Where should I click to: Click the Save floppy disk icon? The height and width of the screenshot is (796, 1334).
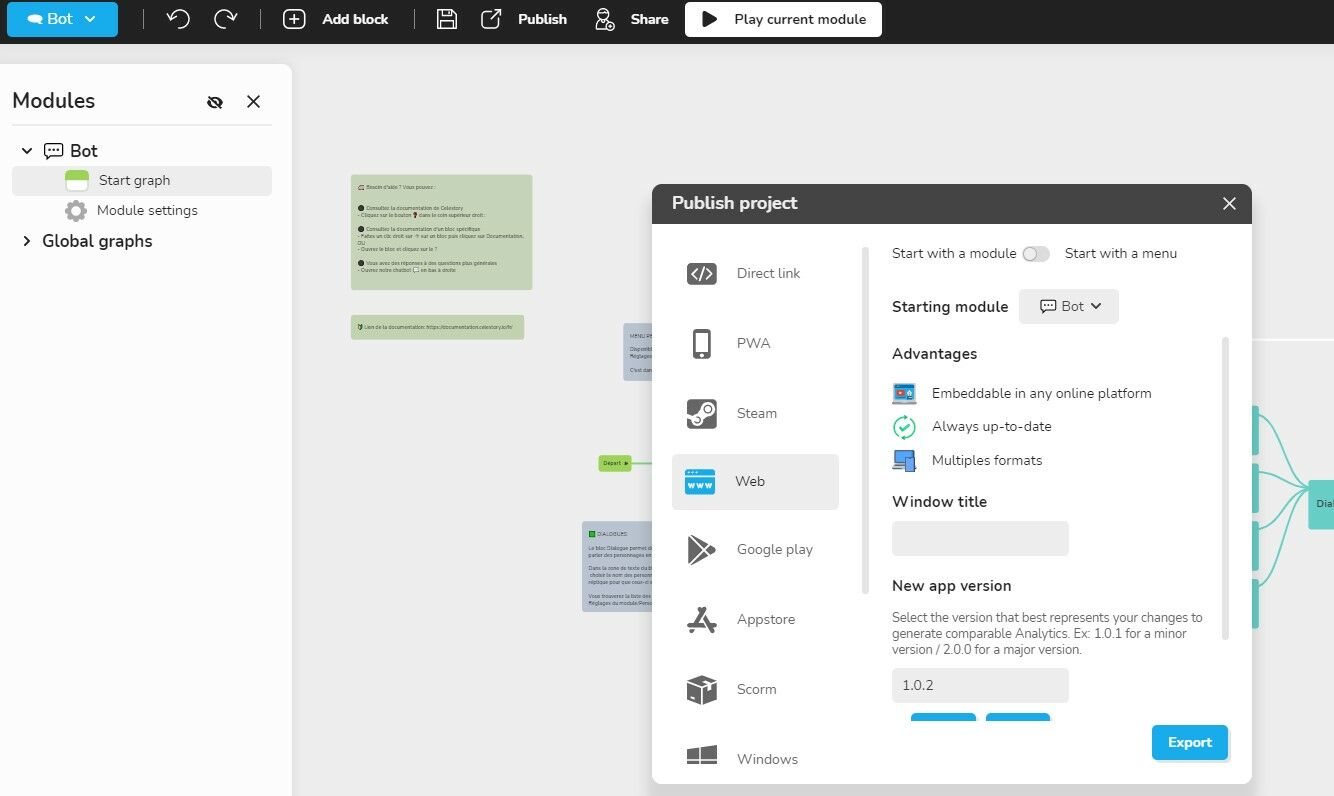pyautogui.click(x=447, y=19)
